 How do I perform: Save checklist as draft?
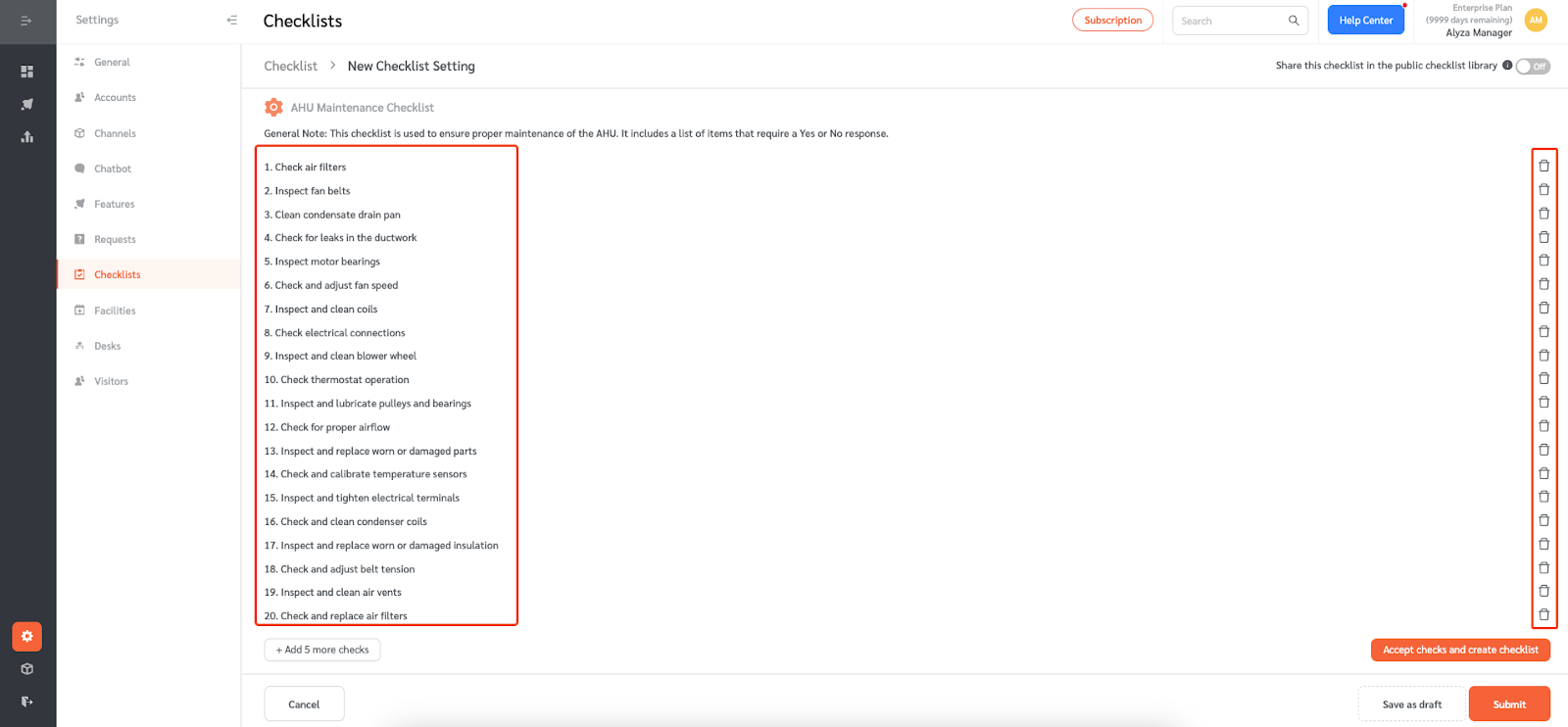point(1411,704)
